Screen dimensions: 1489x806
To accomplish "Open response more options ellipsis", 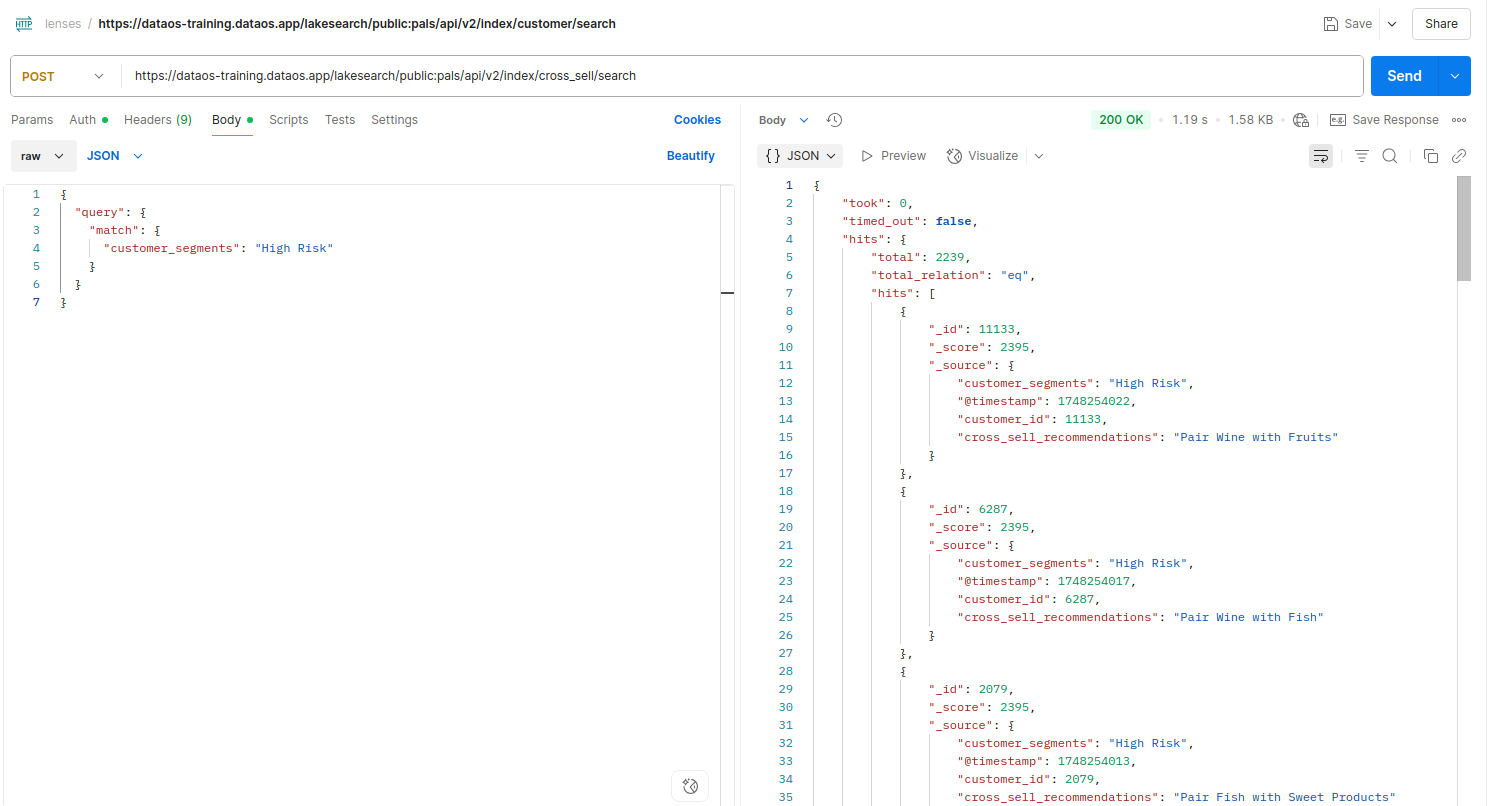I will click(x=1459, y=120).
